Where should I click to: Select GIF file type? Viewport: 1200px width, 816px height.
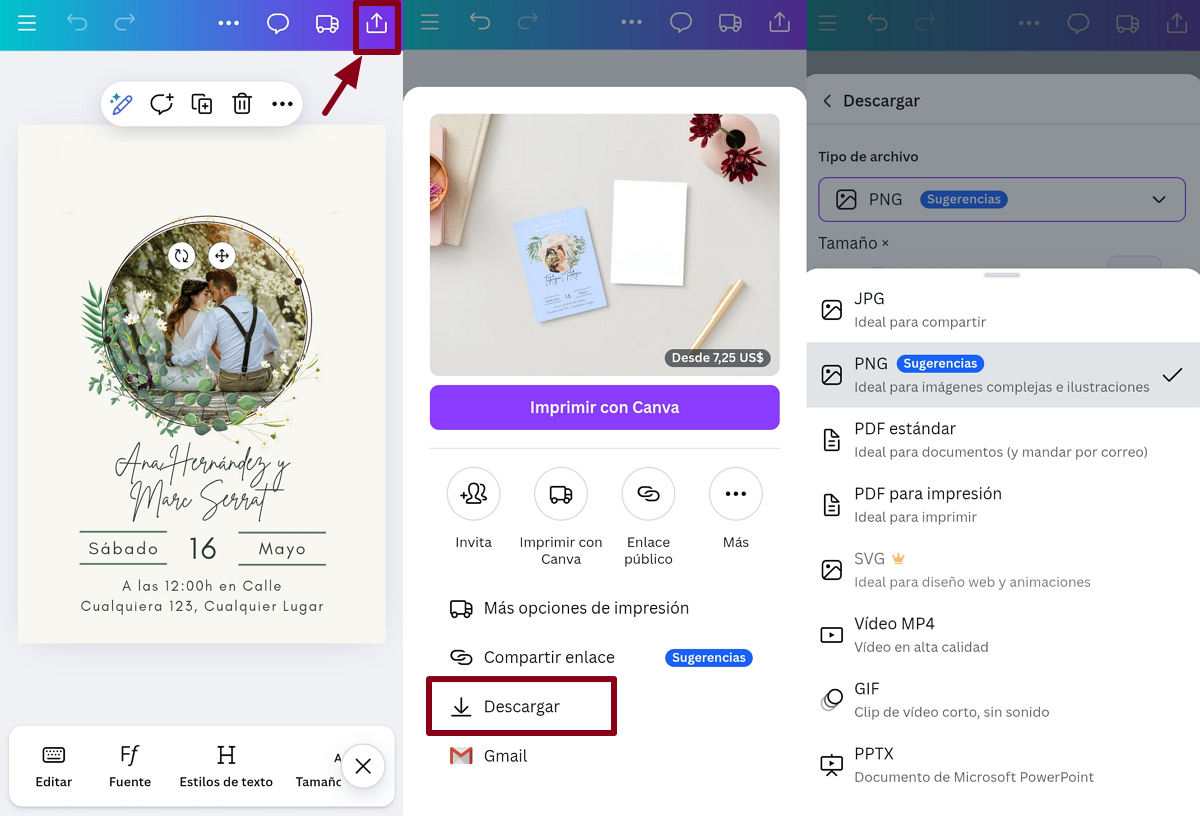point(1003,700)
